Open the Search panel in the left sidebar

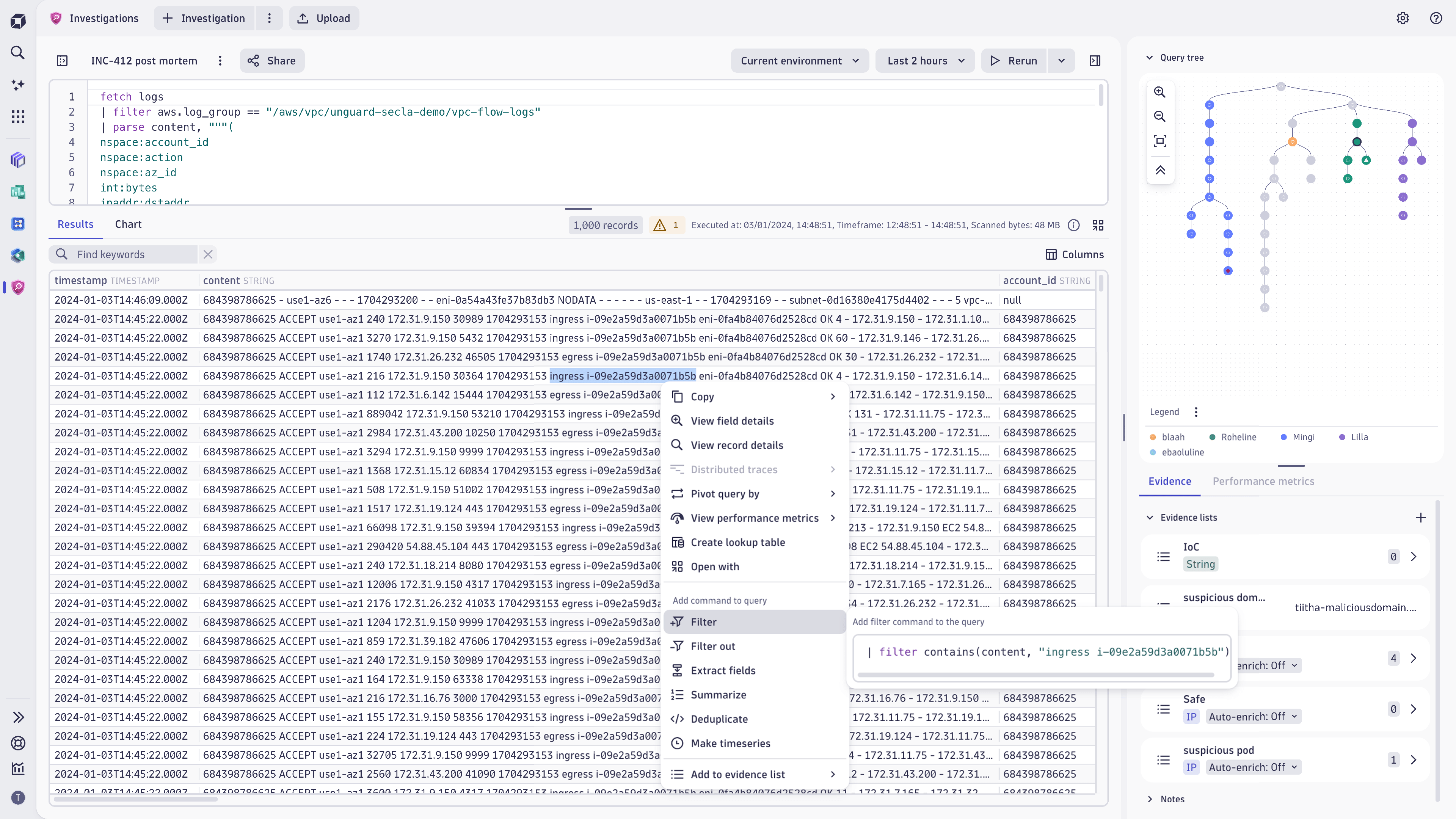[17, 53]
